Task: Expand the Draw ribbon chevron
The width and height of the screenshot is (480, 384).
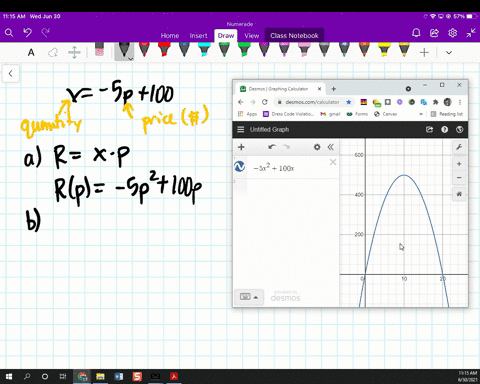Action: tap(449, 53)
